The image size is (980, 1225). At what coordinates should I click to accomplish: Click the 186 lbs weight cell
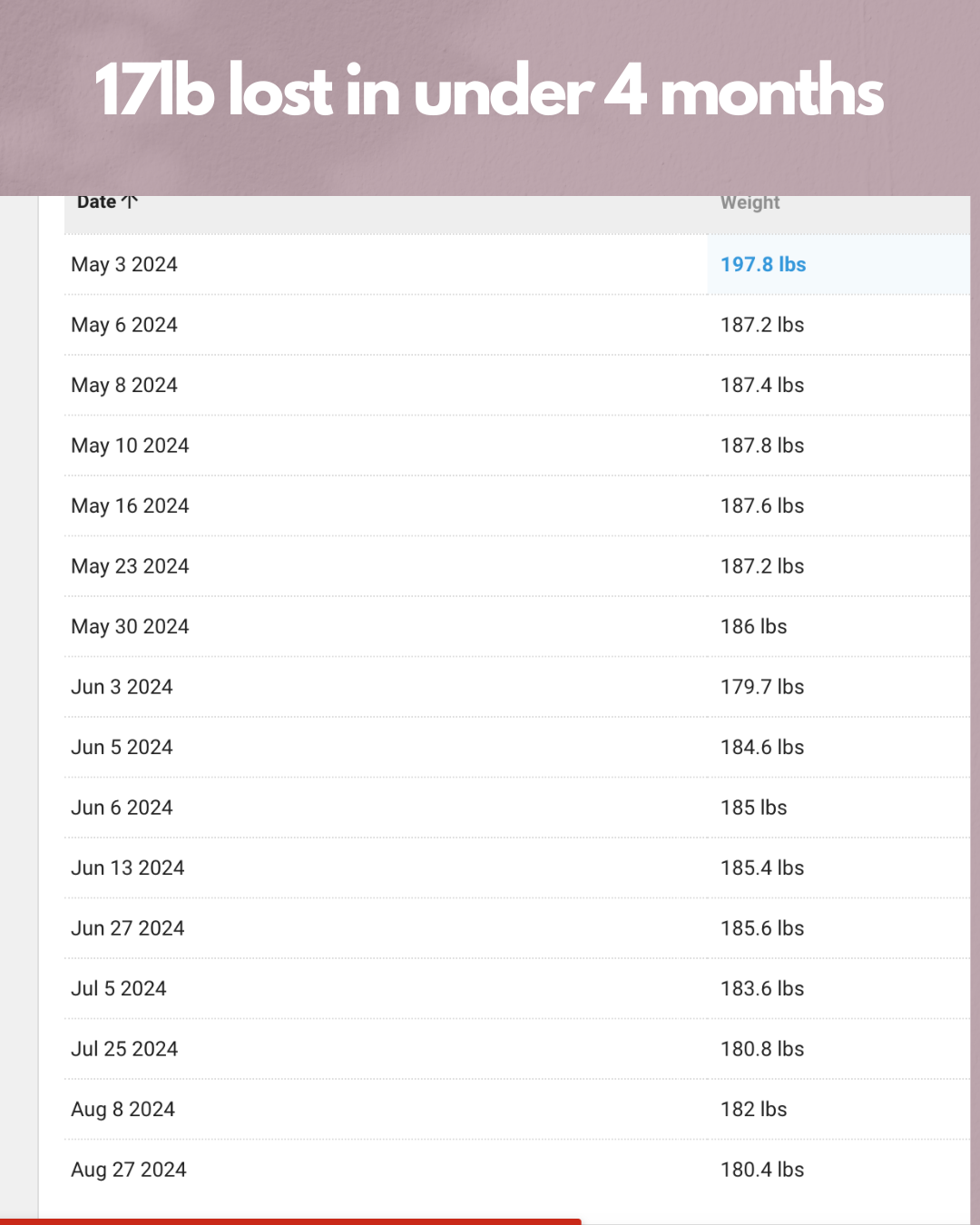click(x=753, y=627)
